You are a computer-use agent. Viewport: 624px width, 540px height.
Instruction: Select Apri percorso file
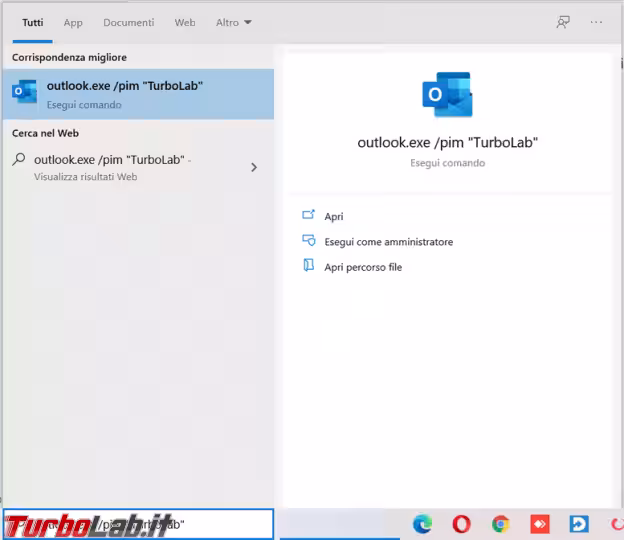(x=363, y=267)
